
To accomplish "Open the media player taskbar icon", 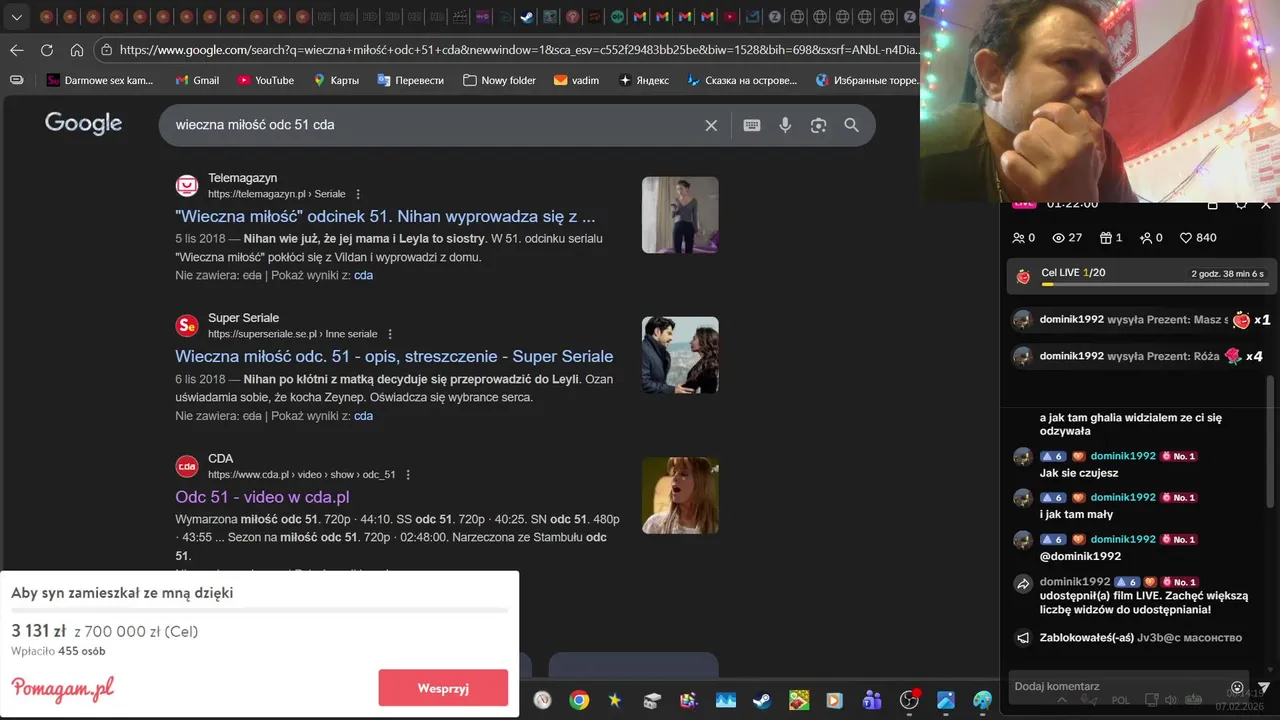I will tap(835, 700).
